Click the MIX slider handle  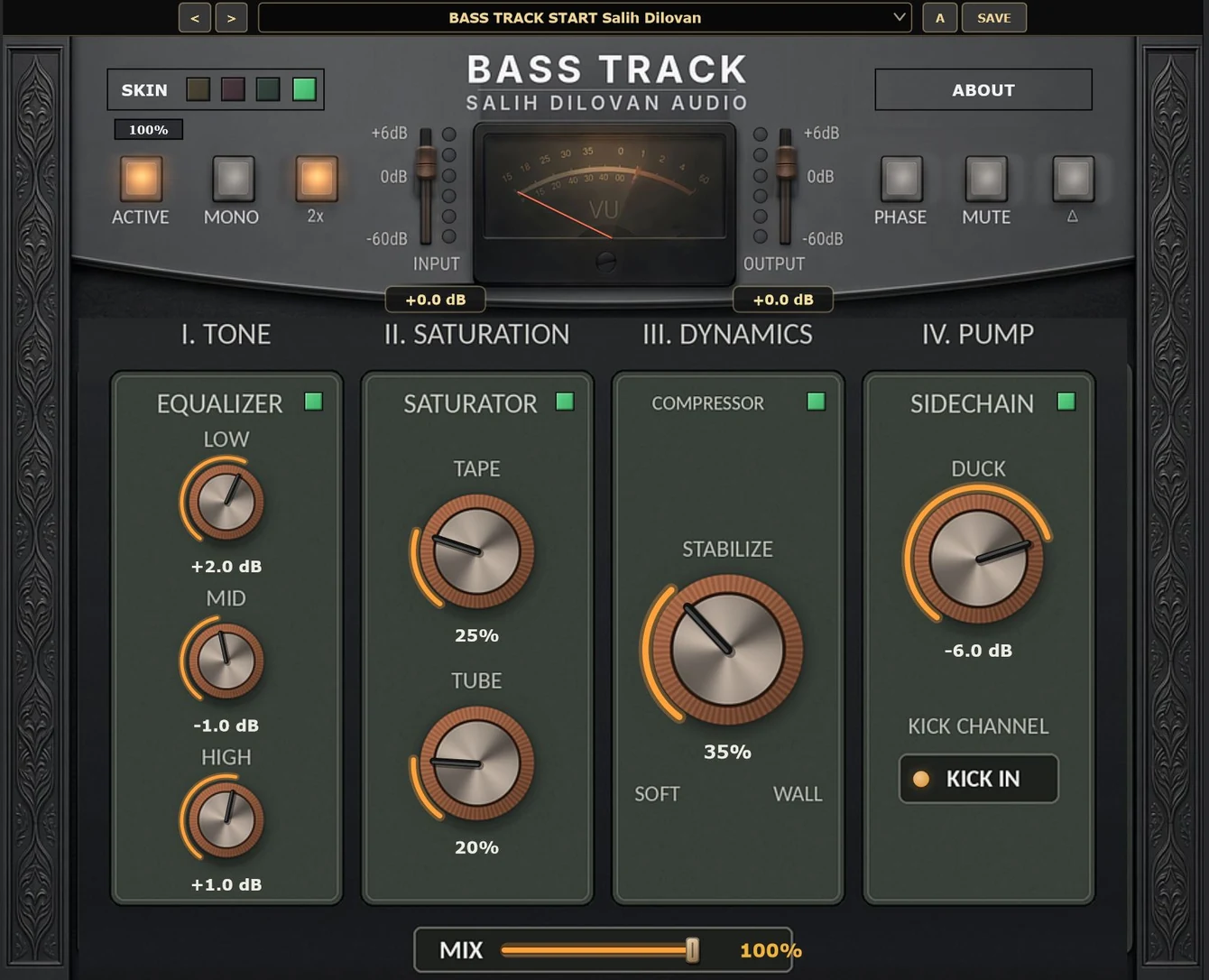(692, 950)
